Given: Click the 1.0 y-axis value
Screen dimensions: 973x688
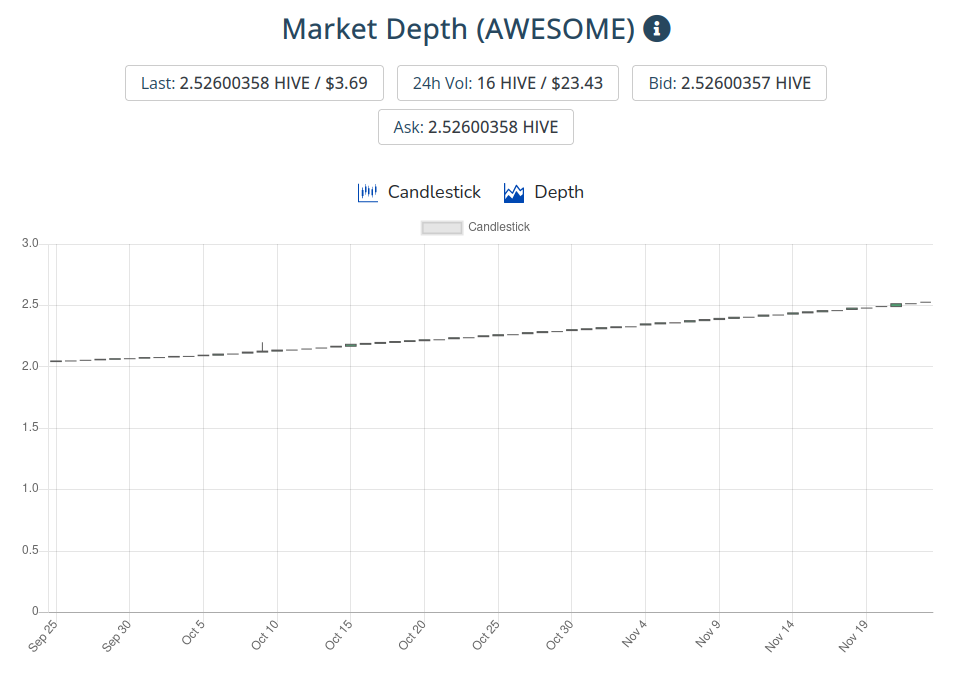Looking at the screenshot, I should click(x=30, y=489).
